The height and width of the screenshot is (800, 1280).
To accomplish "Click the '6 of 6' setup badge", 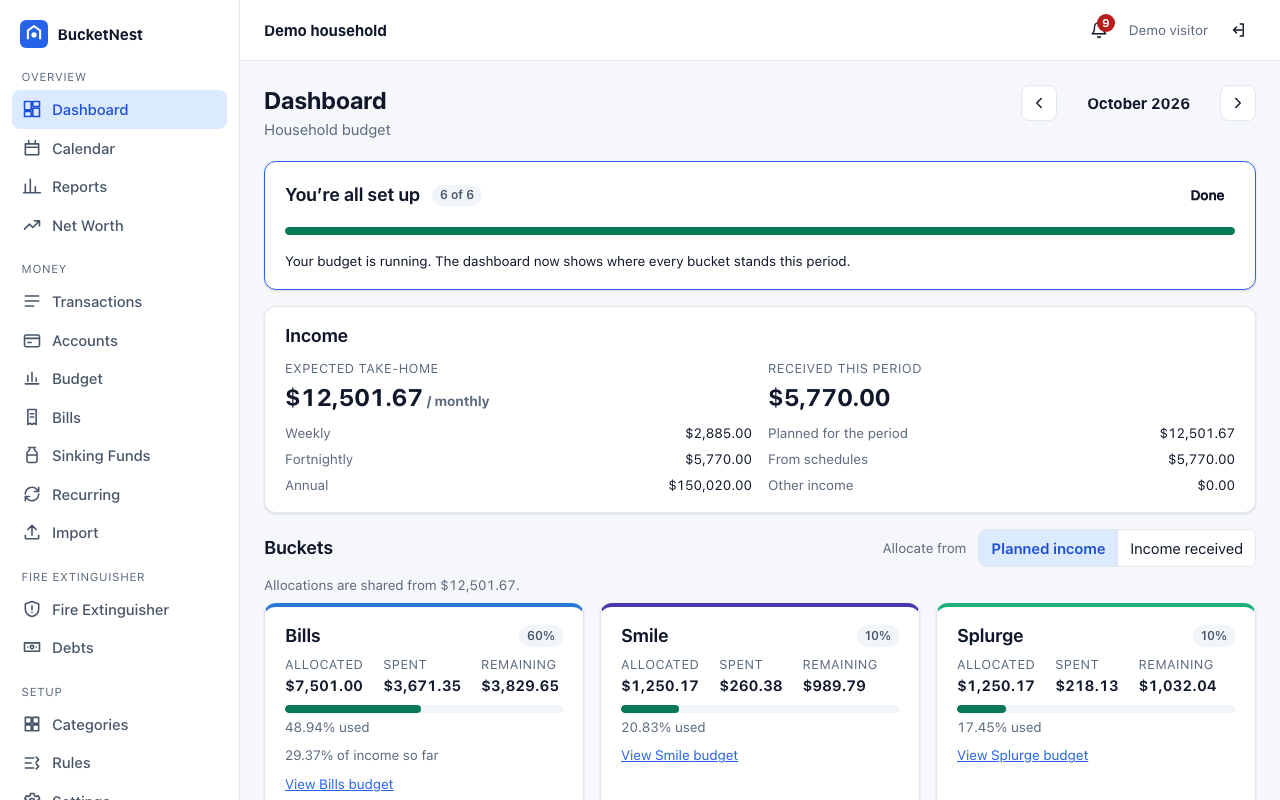I will point(457,195).
